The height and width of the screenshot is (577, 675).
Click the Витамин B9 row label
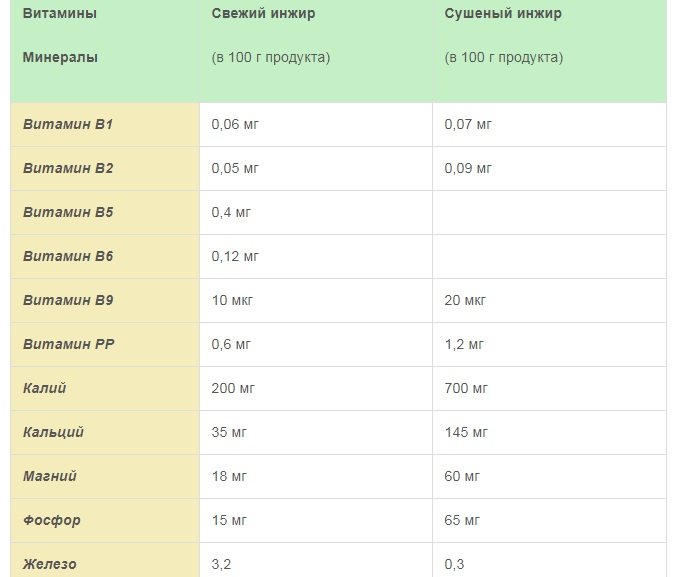tap(68, 301)
